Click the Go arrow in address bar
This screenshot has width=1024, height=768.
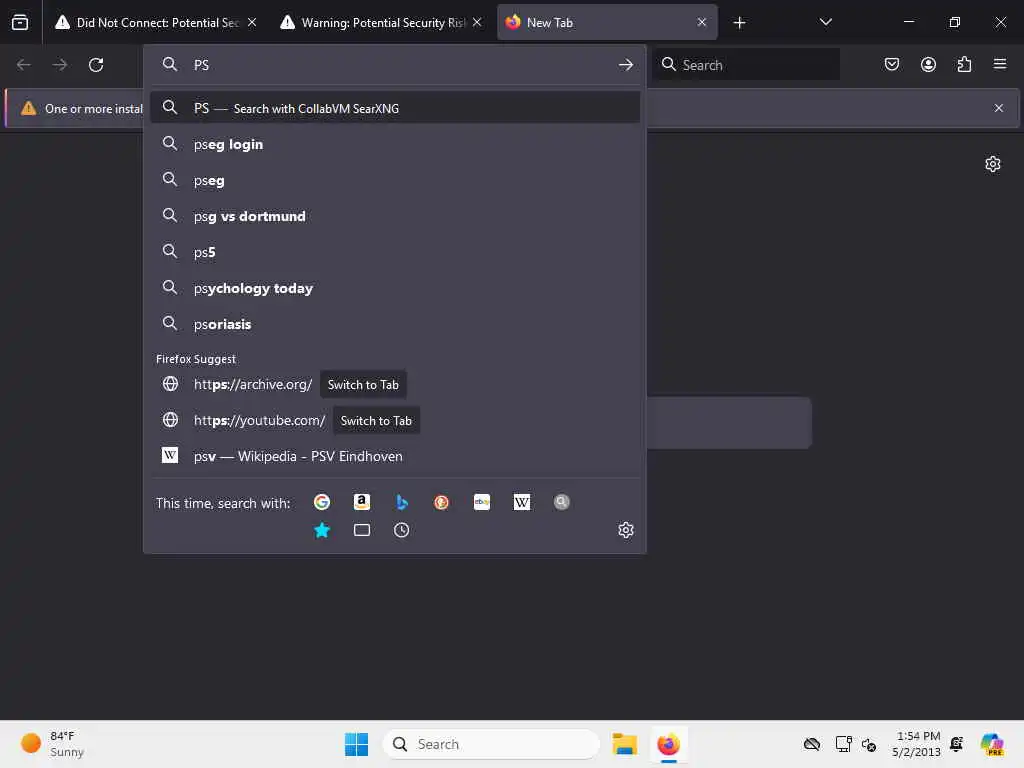click(x=626, y=65)
